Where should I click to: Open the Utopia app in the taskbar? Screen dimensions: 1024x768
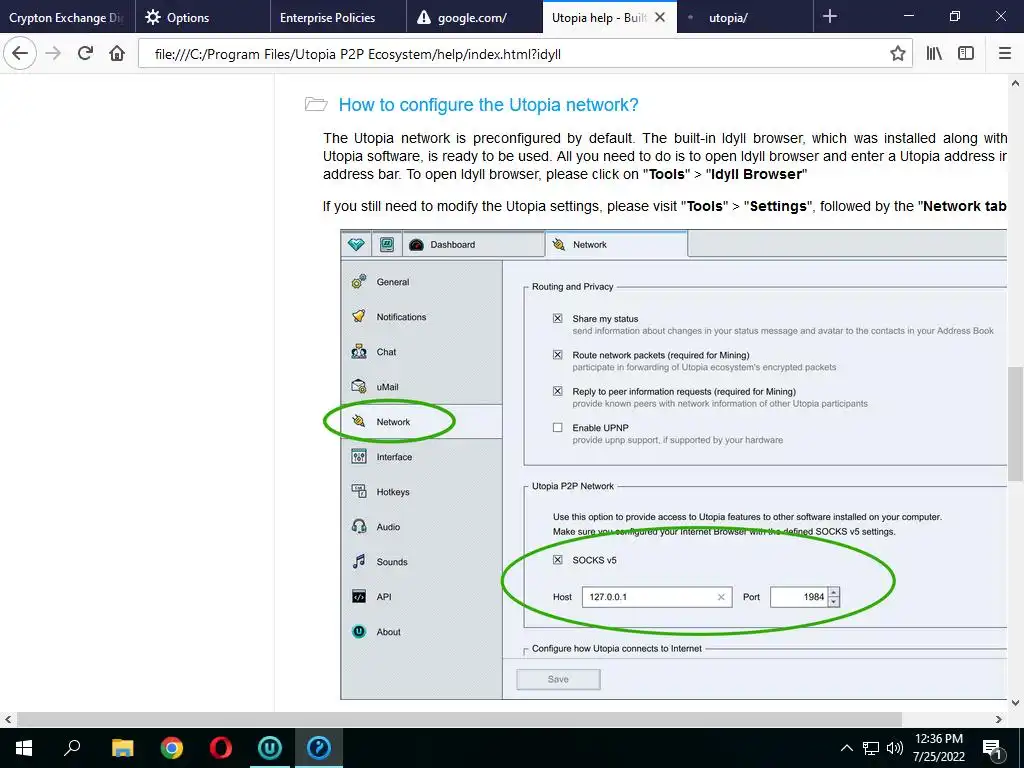pyautogui.click(x=270, y=748)
